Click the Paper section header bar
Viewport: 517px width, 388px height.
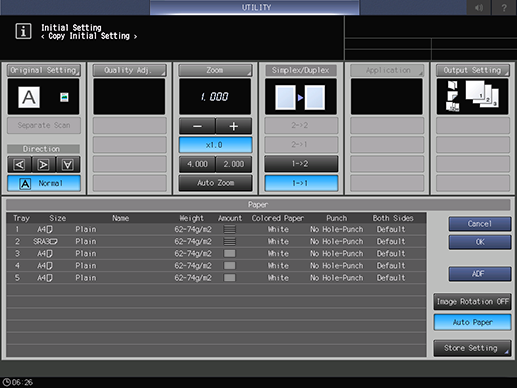click(x=258, y=205)
